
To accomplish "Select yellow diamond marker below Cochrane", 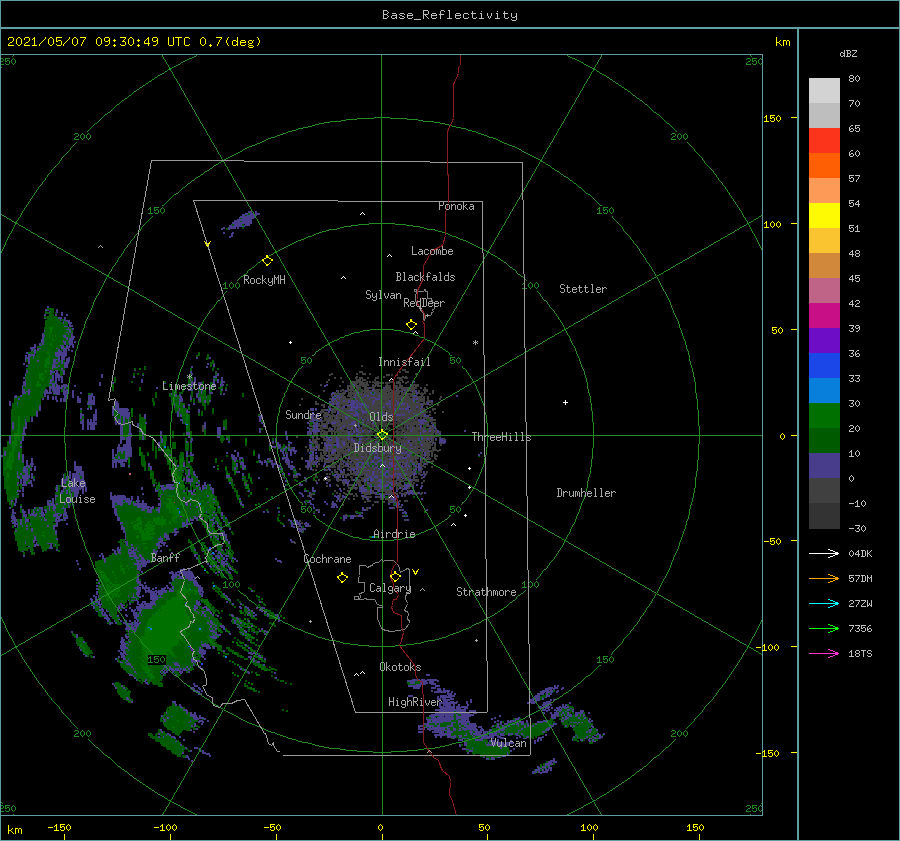I will [342, 578].
